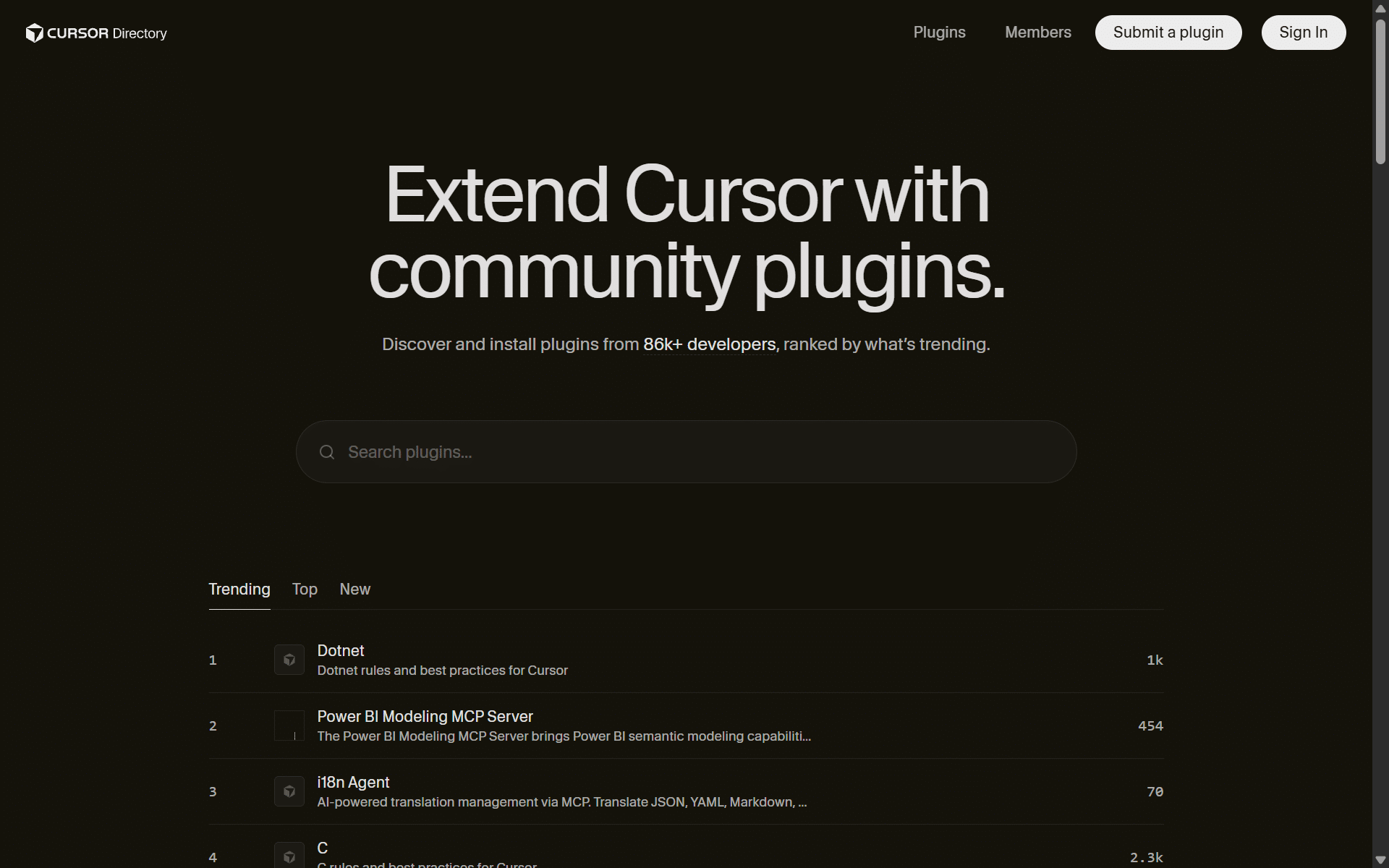Click the Power BI Modeling plugin thumbnail
This screenshot has width=1389, height=868.
click(289, 726)
